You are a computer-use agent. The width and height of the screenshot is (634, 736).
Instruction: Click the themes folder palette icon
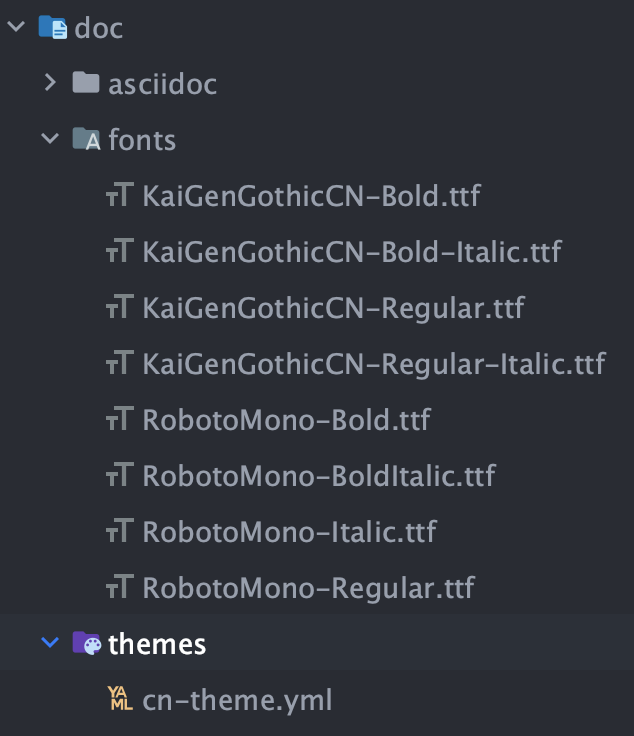click(x=87, y=644)
